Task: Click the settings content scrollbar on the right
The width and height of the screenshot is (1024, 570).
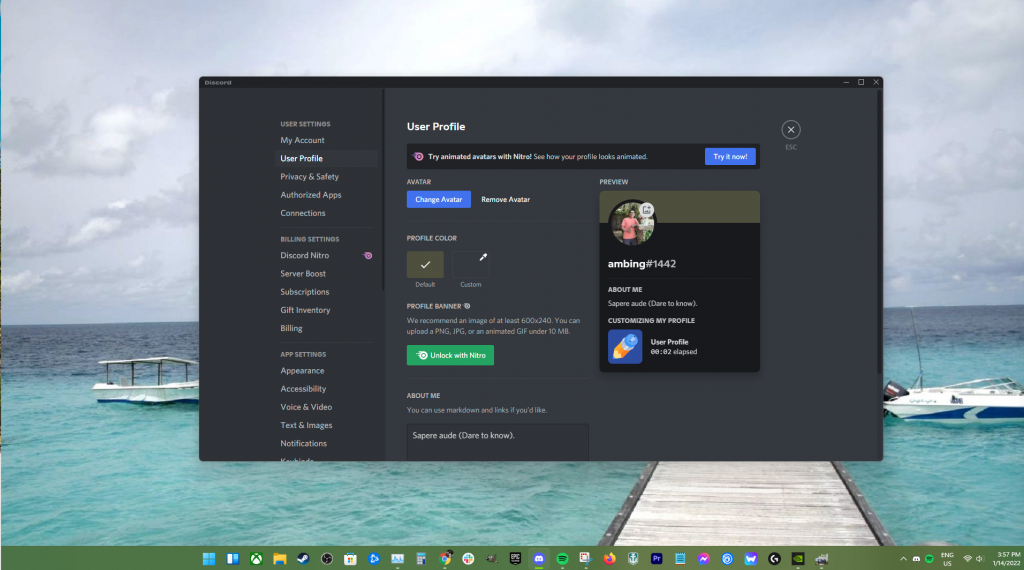Action: click(x=879, y=232)
